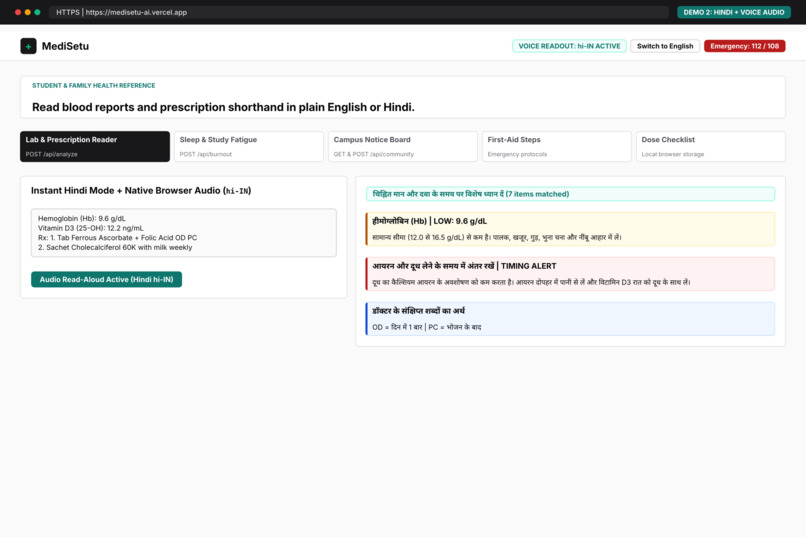
Task: Click 'Sachet Cholecalciferol 60K with milk weekly' line
Action: (x=115, y=247)
